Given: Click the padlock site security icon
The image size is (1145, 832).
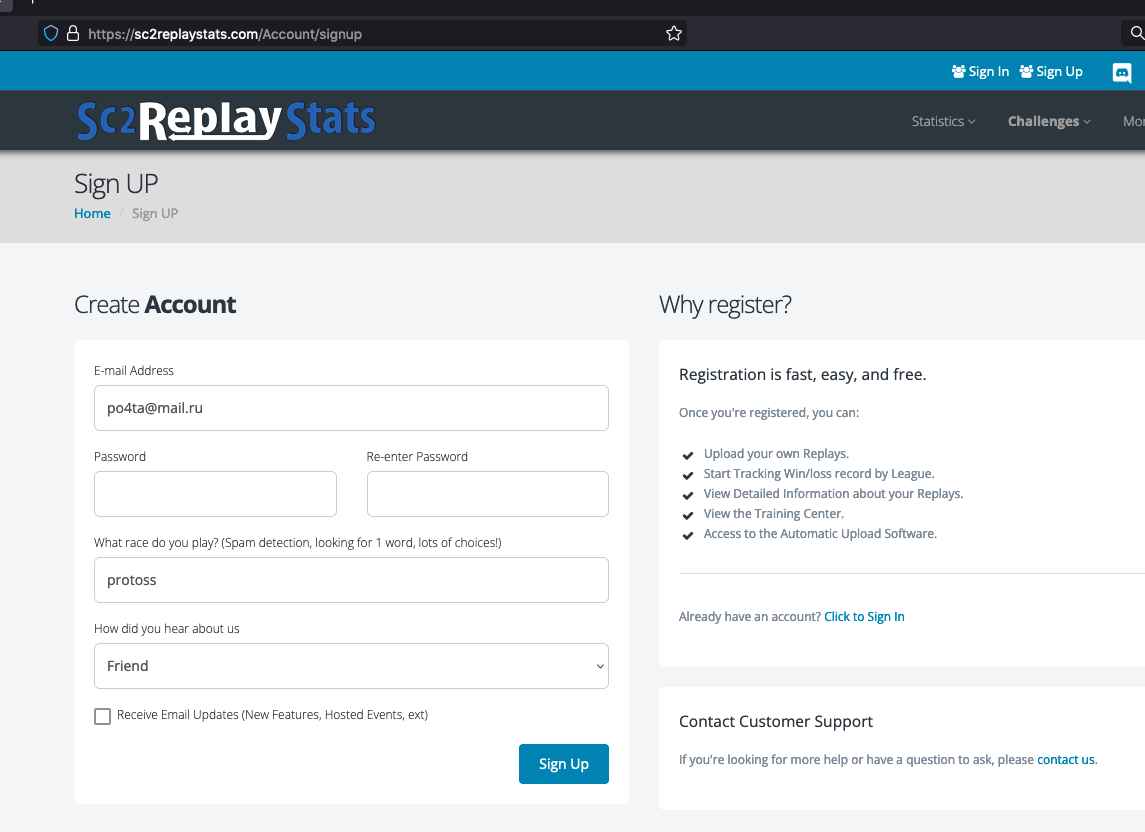Looking at the screenshot, I should click(x=72, y=34).
